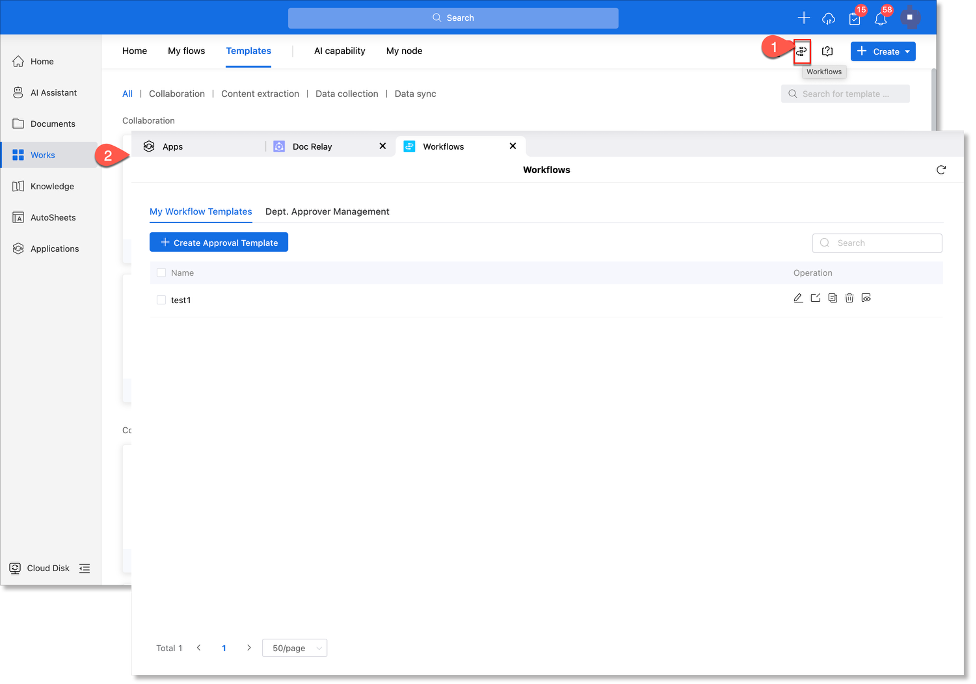976x684 pixels.
Task: Refresh the Workflows panel
Action: (941, 170)
